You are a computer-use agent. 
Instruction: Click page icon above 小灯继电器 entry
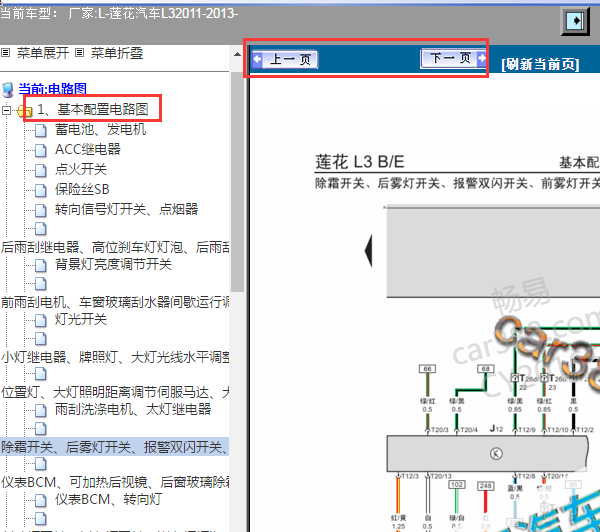41,339
